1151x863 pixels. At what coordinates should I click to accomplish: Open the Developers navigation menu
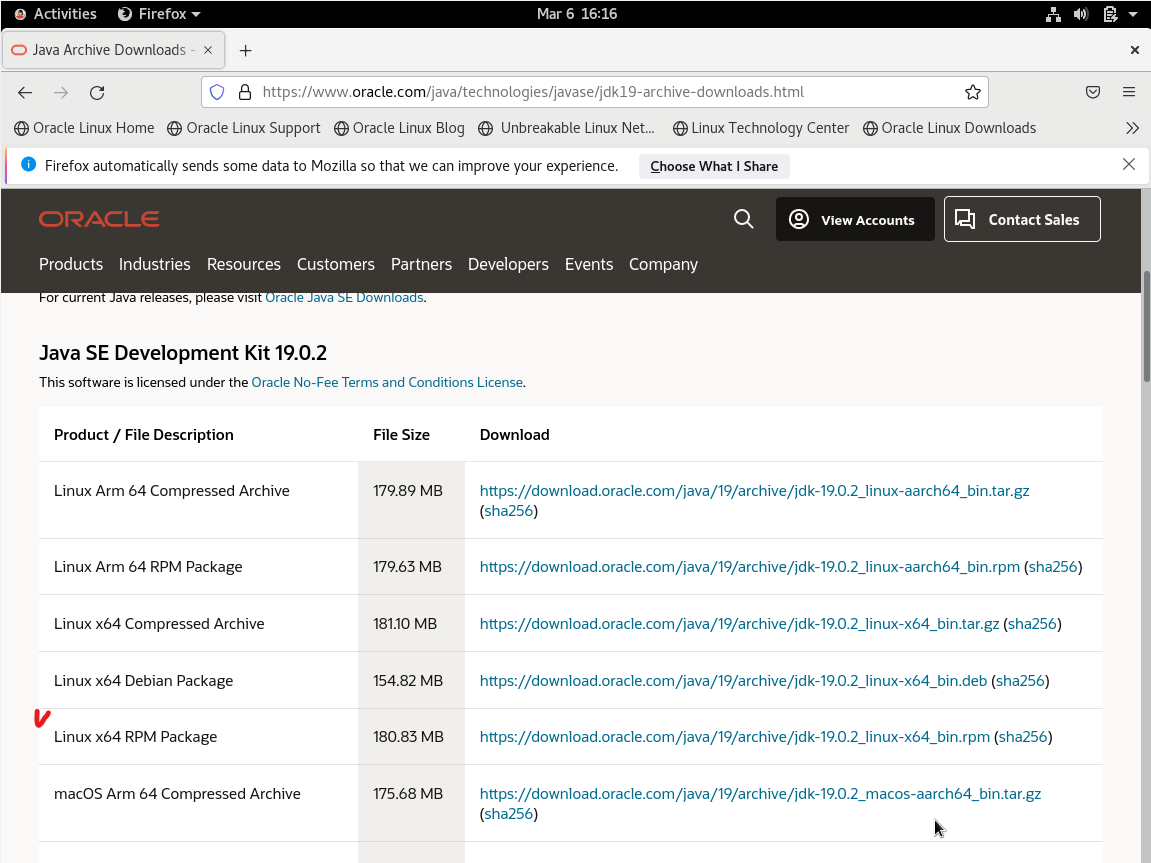tap(508, 264)
